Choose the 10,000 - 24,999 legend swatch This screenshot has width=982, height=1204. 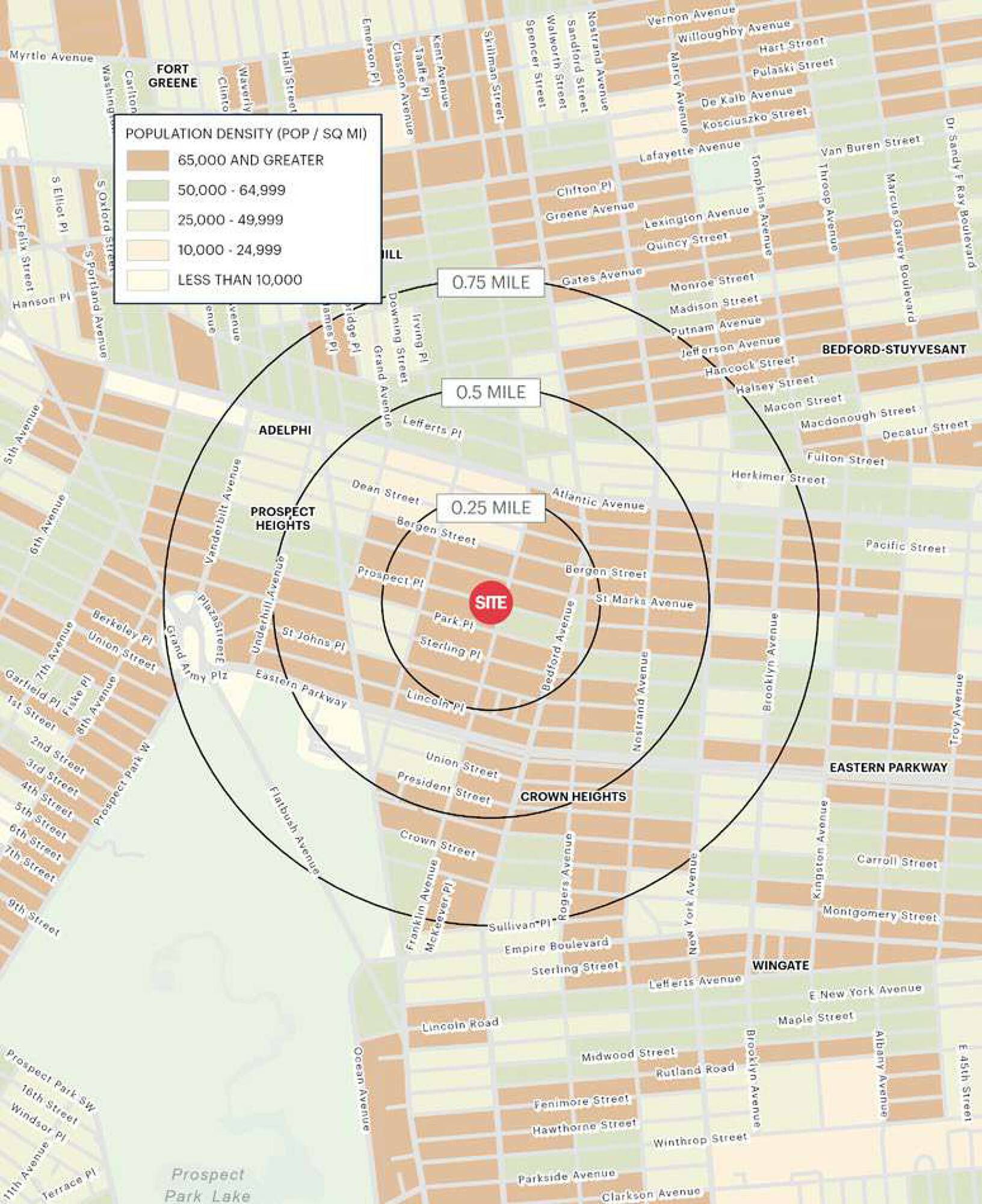point(147,250)
